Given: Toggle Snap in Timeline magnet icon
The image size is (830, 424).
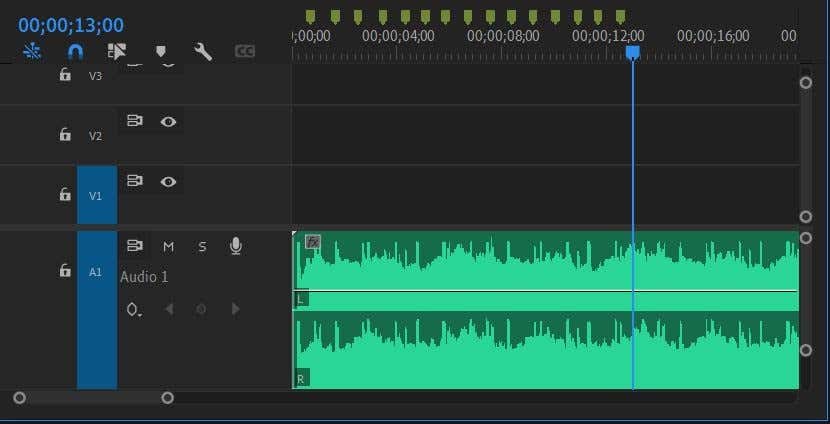Looking at the screenshot, I should click(x=75, y=51).
